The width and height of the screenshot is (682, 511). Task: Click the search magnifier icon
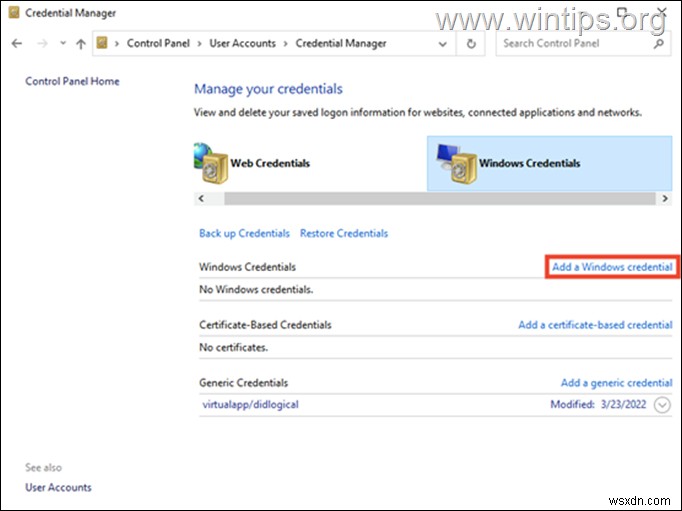click(x=659, y=43)
